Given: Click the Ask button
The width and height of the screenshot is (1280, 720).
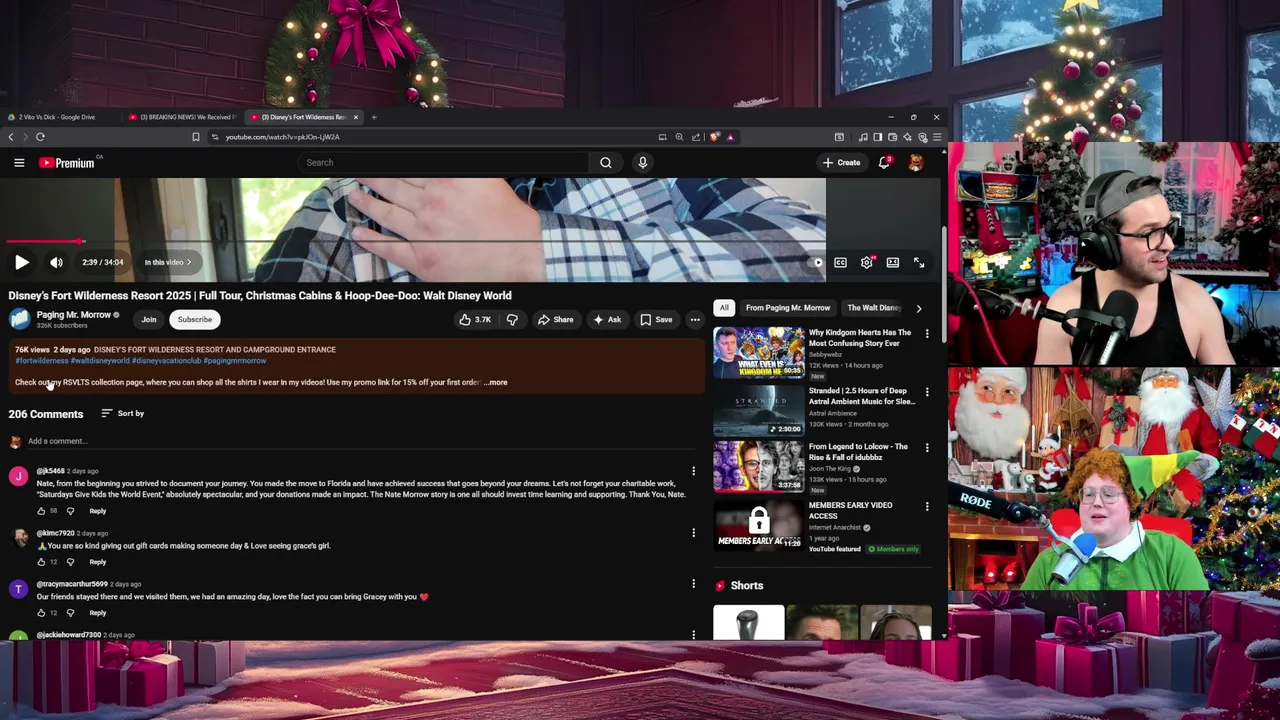Looking at the screenshot, I should pos(607,319).
